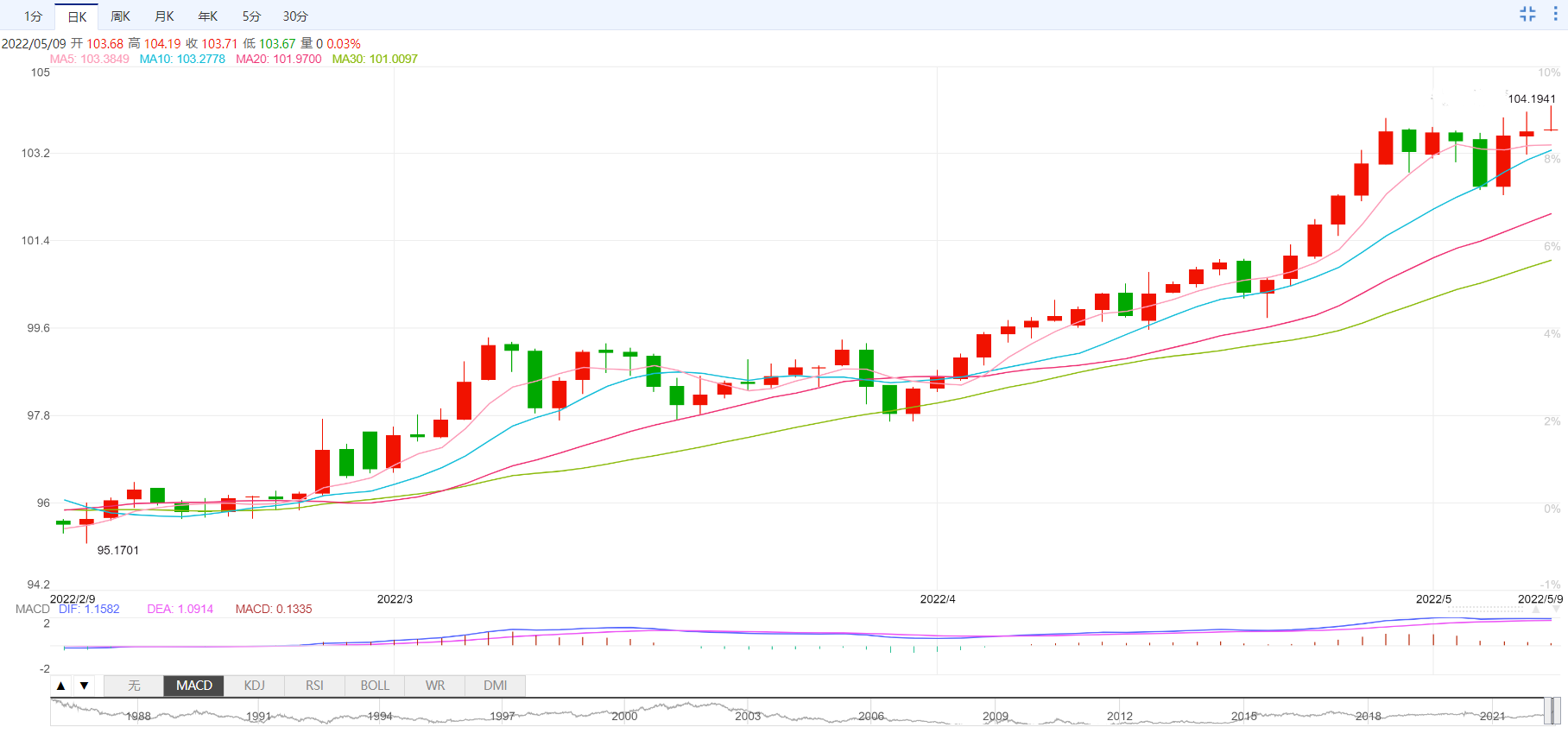Click the low price label 95.1701
The image size is (1568, 740).
point(118,550)
